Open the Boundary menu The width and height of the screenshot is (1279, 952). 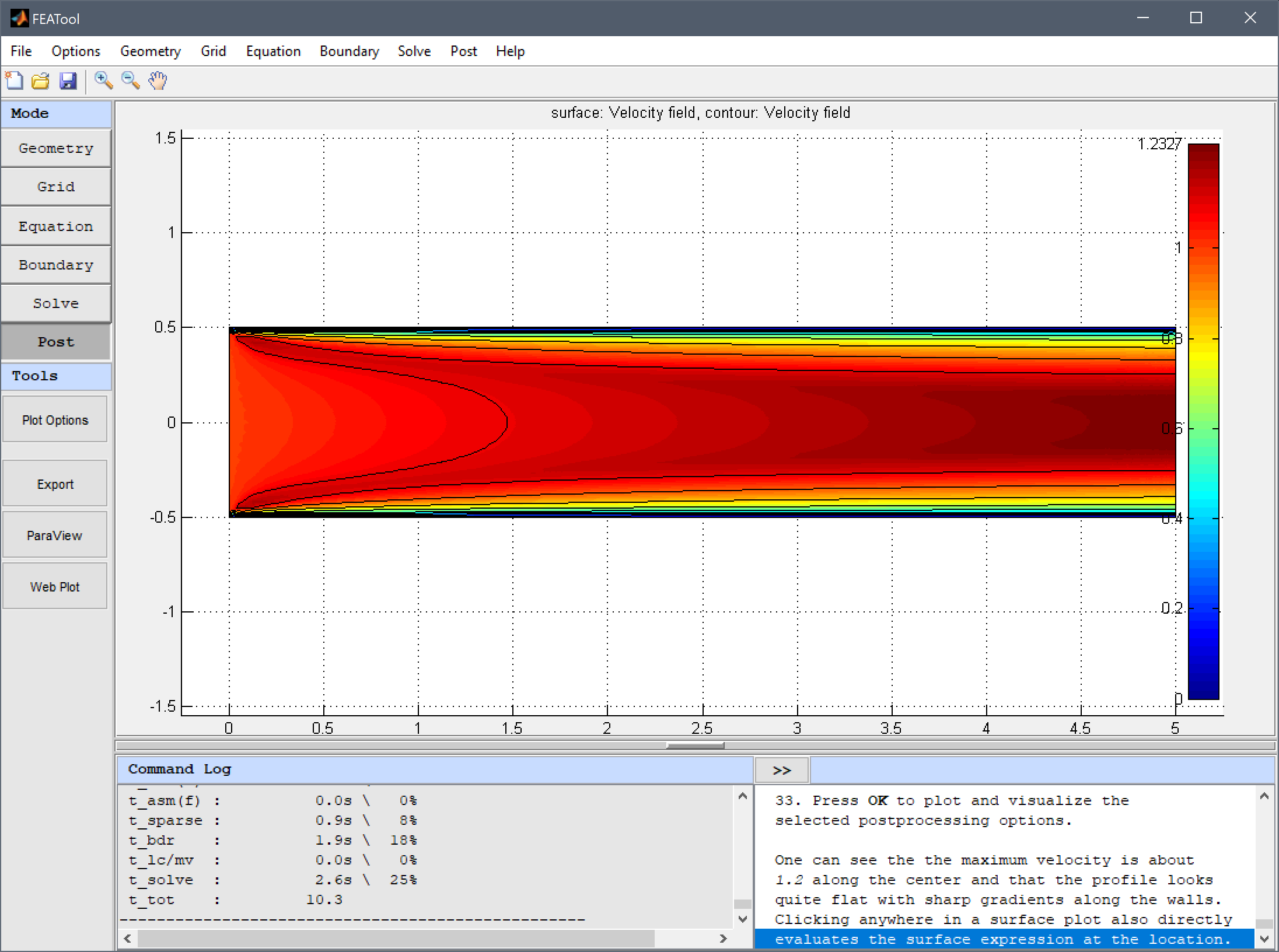point(350,51)
